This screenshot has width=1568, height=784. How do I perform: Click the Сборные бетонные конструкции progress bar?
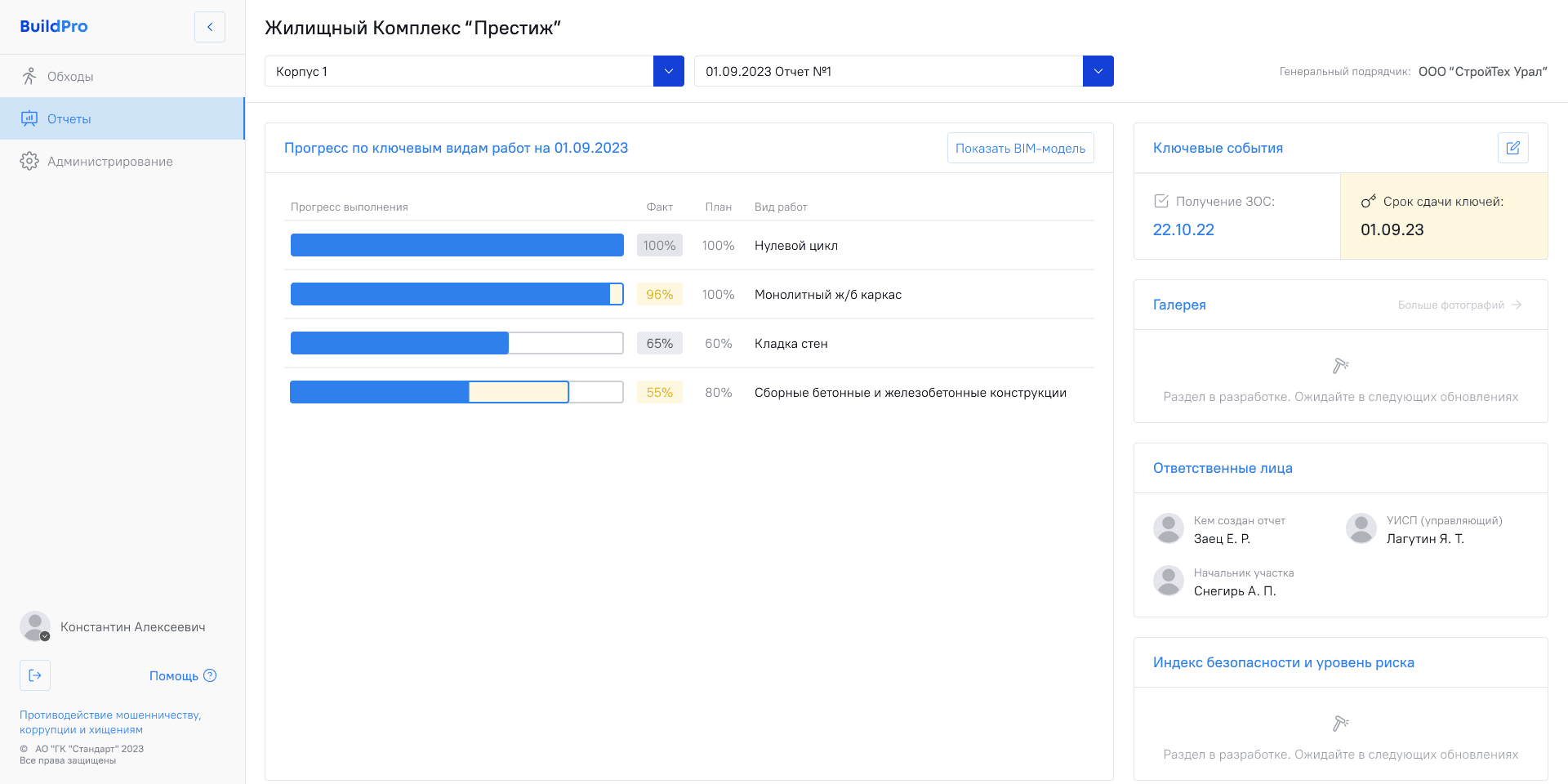457,392
